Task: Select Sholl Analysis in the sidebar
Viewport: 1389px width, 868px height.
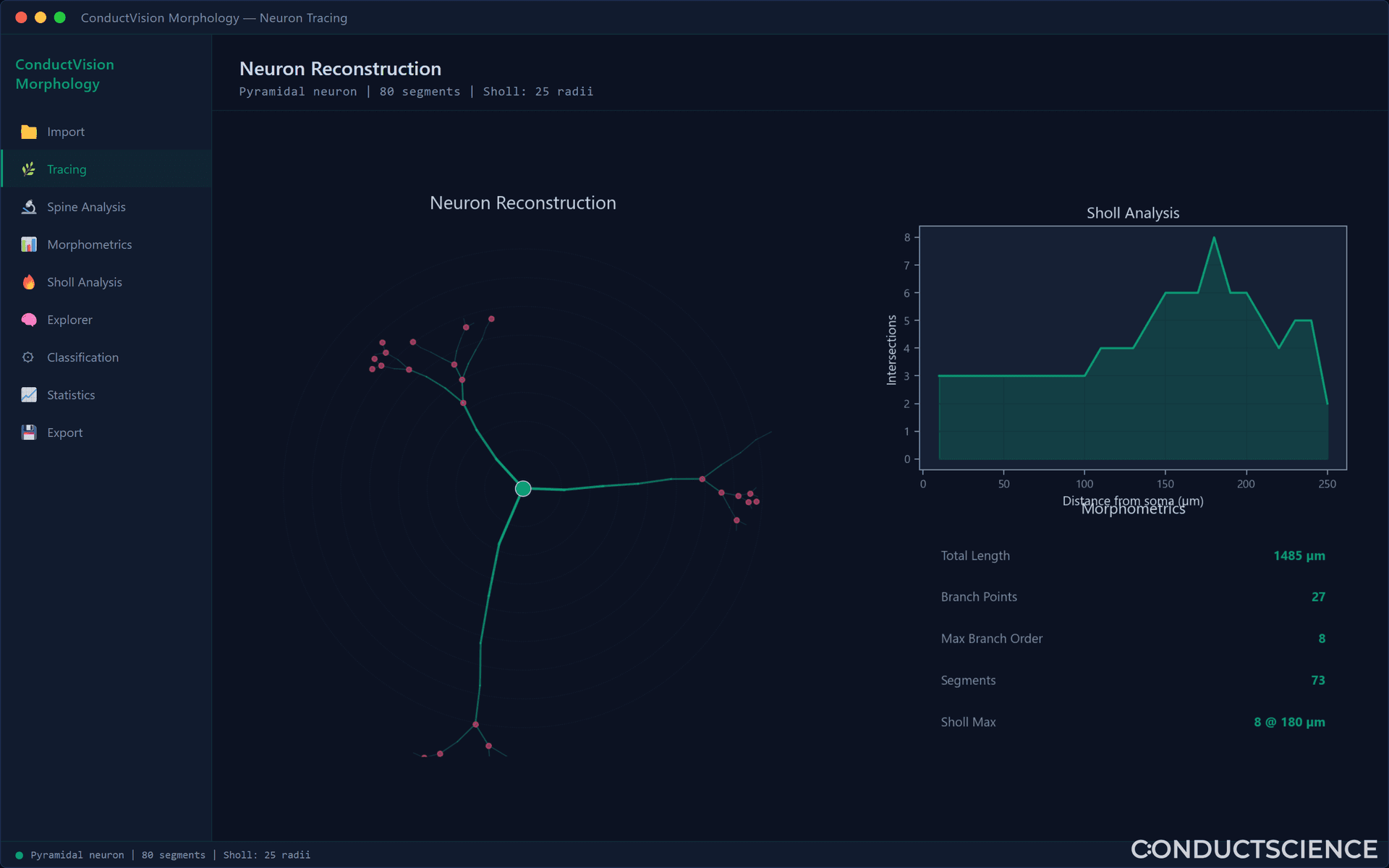Action: coord(106,282)
